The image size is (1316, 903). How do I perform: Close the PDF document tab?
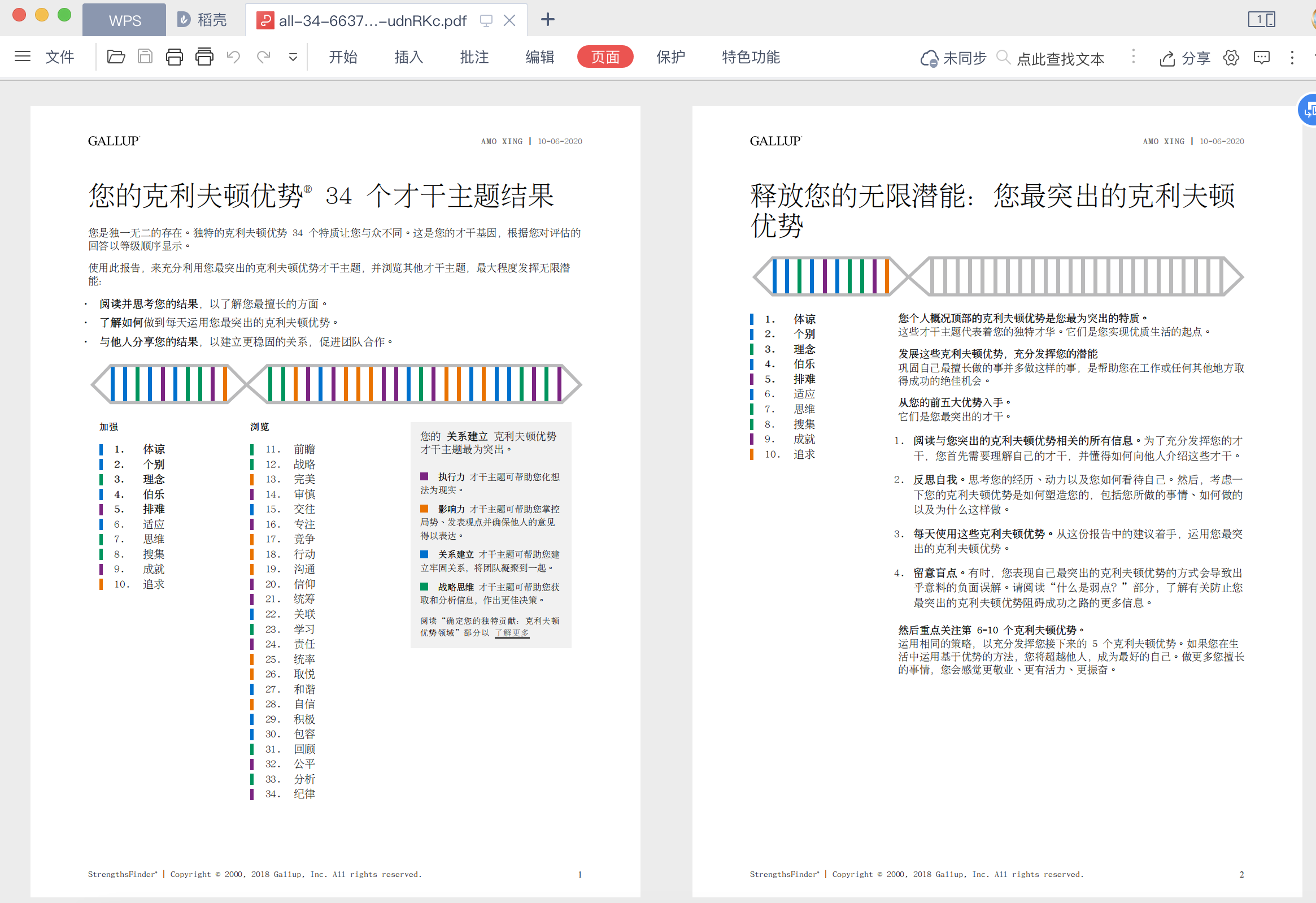tap(509, 21)
